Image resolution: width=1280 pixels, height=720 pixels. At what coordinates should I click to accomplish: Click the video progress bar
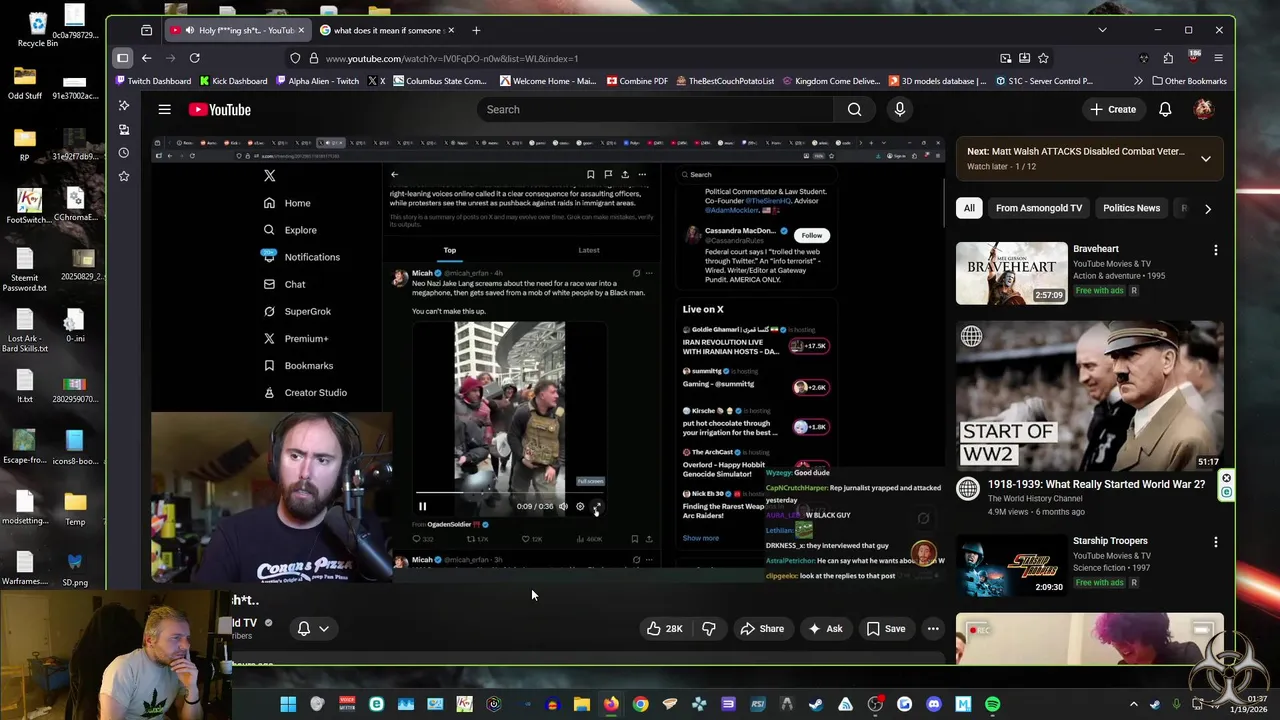510,494
